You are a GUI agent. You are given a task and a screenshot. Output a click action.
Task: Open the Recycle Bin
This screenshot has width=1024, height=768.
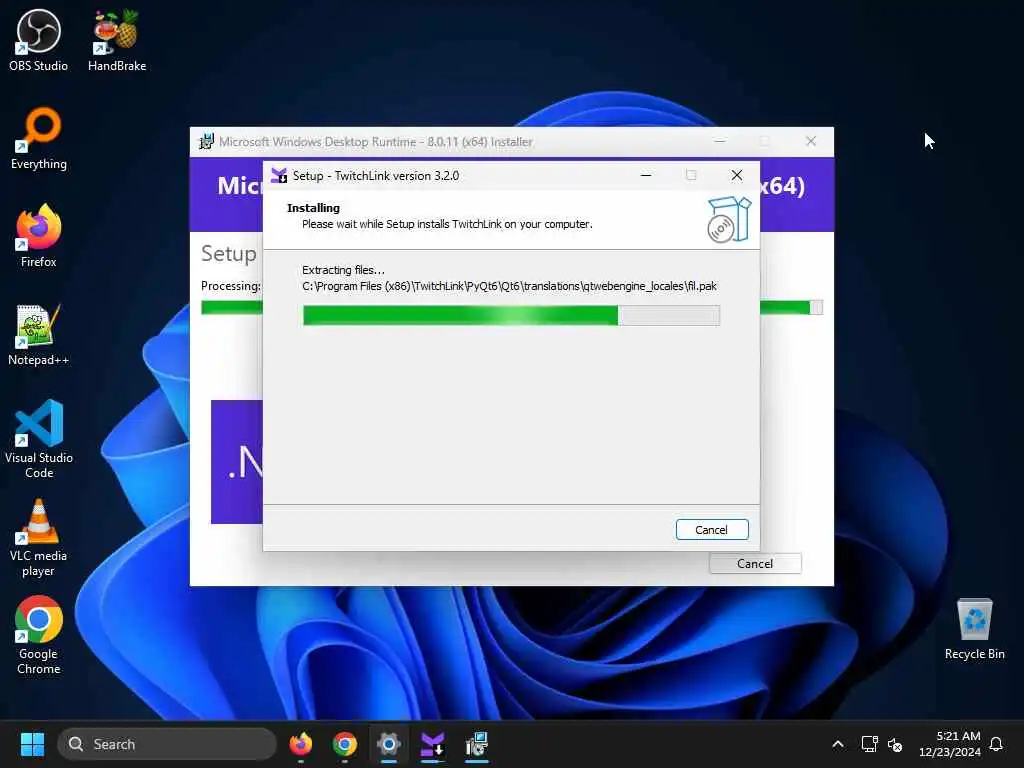tap(974, 628)
